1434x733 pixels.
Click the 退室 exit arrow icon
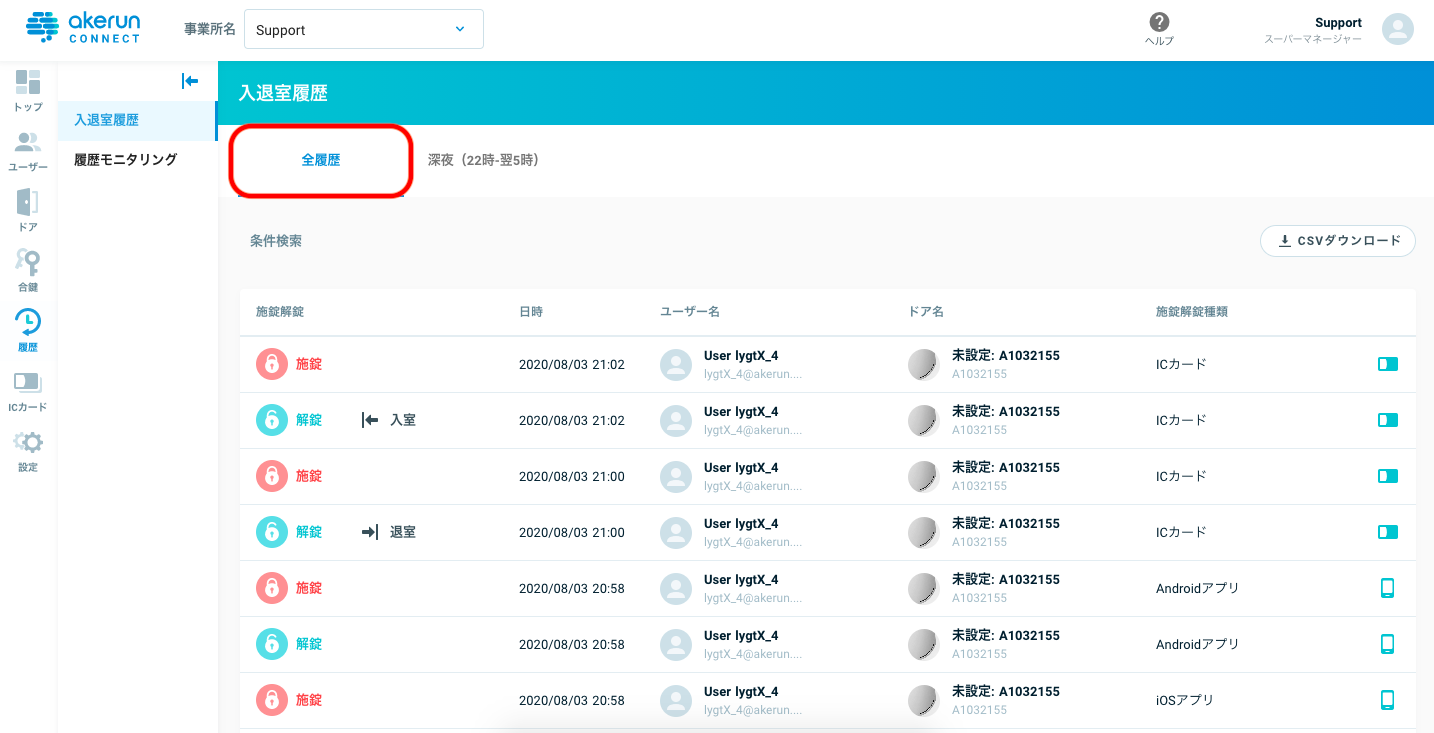click(370, 532)
